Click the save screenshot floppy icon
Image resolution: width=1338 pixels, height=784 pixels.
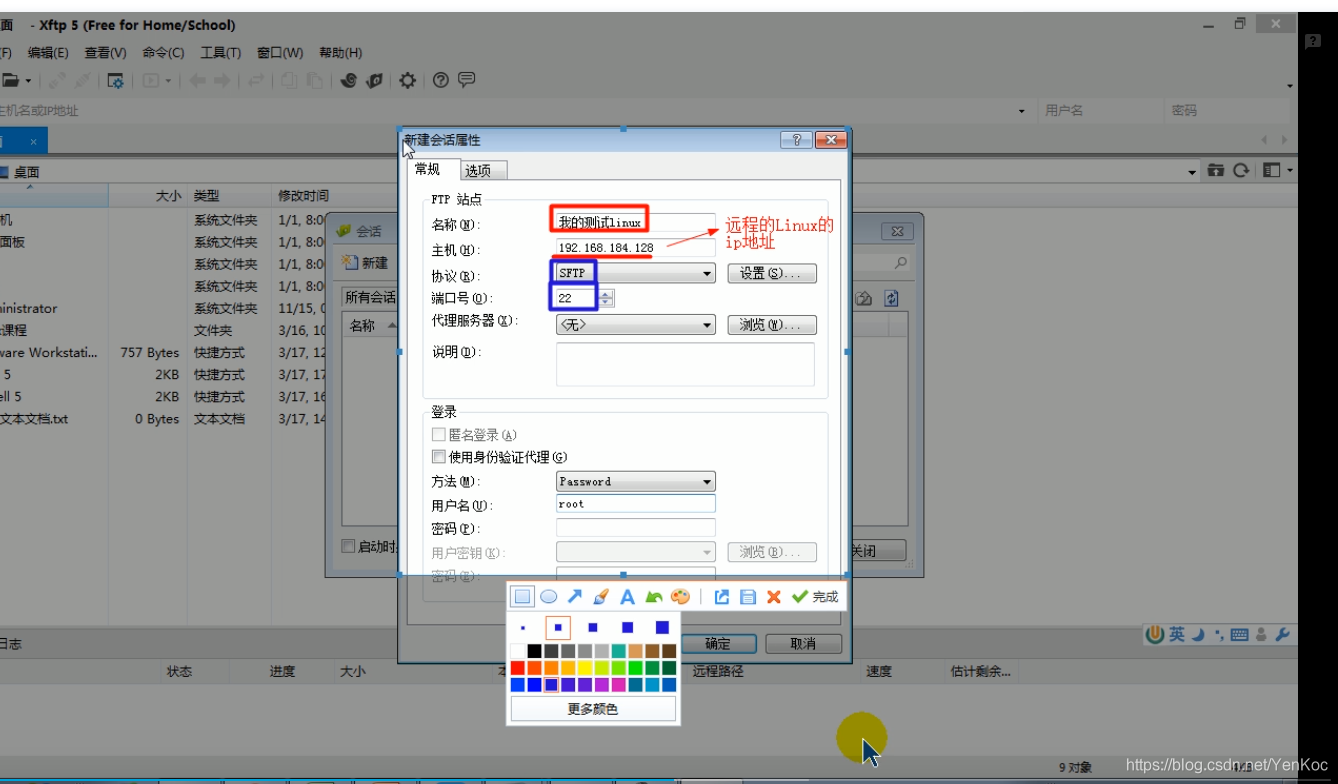pyautogui.click(x=747, y=597)
